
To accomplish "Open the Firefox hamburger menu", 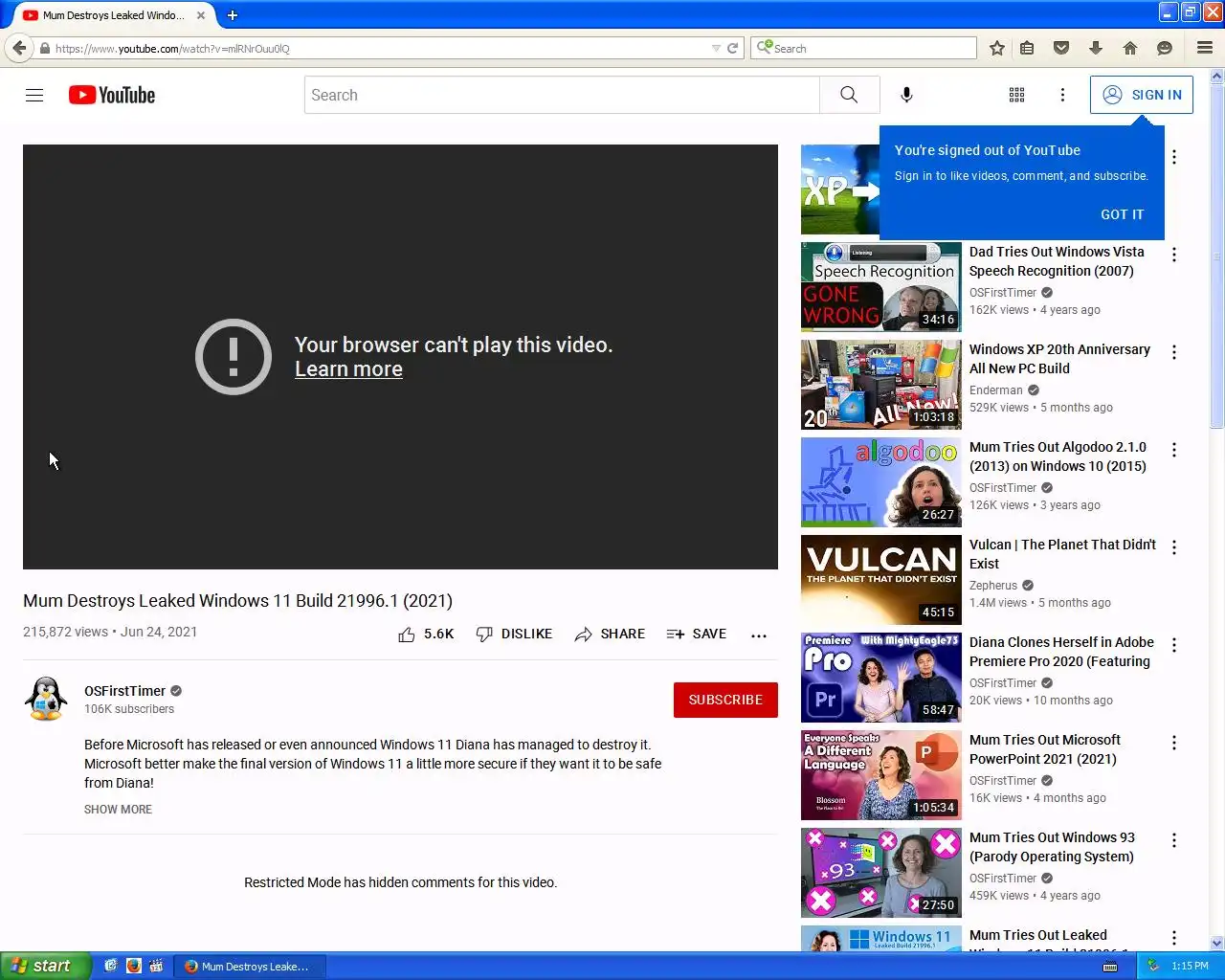I will [1205, 48].
